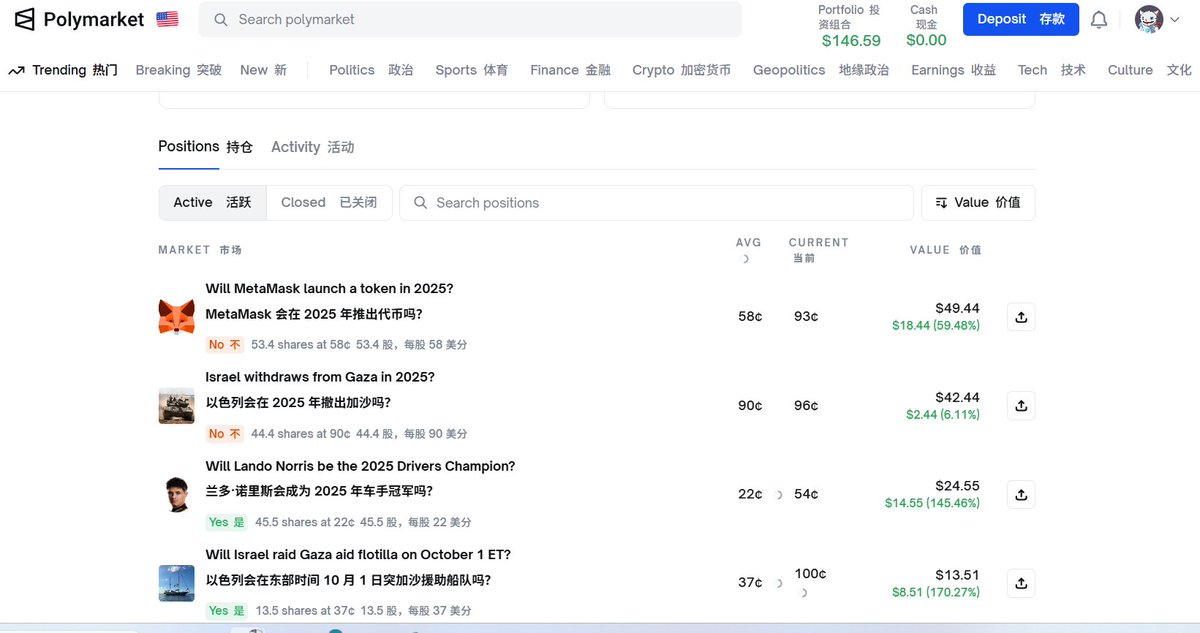Click the No badge on MetaMask row
Viewport: 1200px width, 633px height.
(x=225, y=344)
